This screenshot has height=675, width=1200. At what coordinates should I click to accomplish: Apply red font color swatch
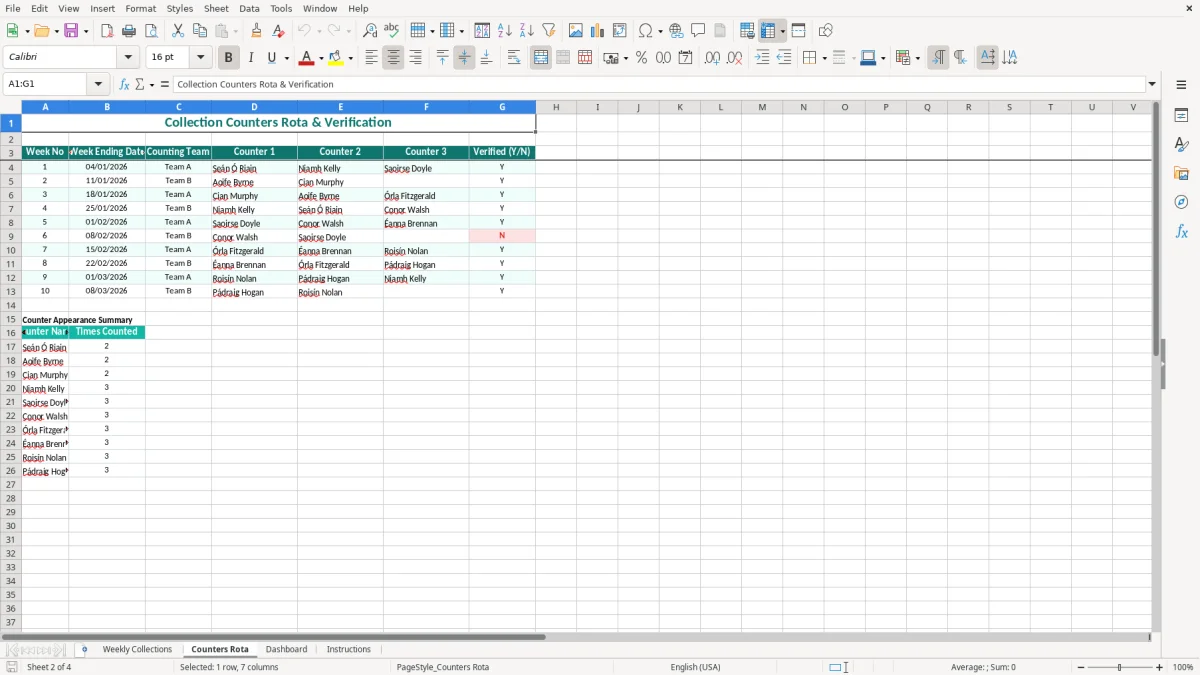tap(308, 58)
